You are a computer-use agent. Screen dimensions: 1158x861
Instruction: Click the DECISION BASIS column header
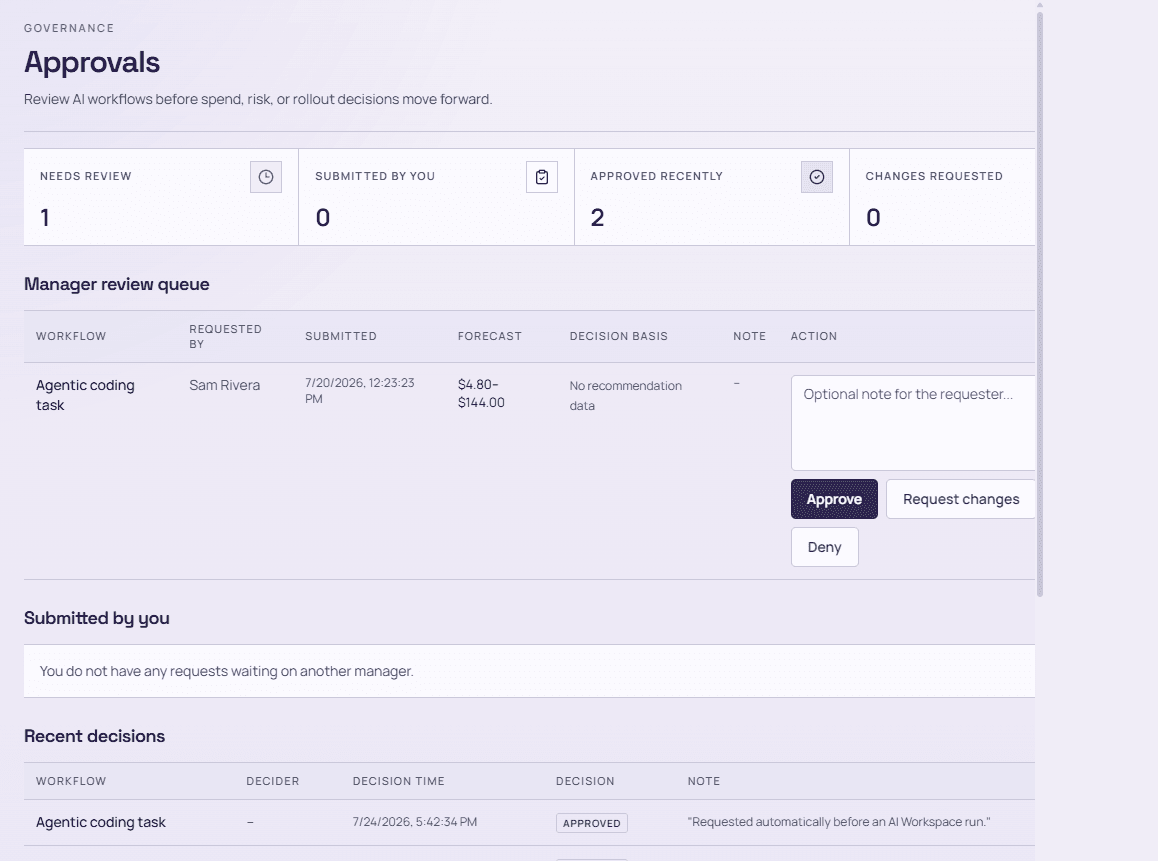(x=618, y=336)
